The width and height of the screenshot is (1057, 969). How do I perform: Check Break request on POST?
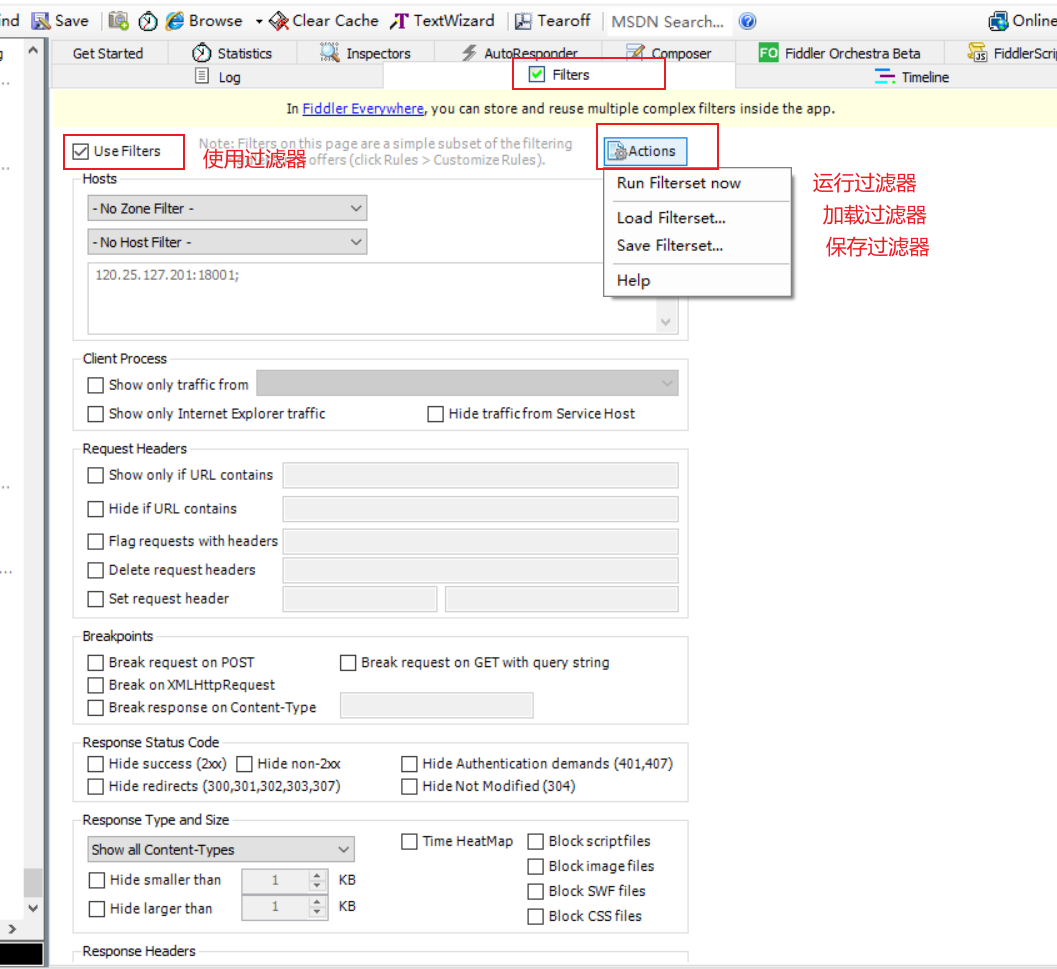pos(96,663)
